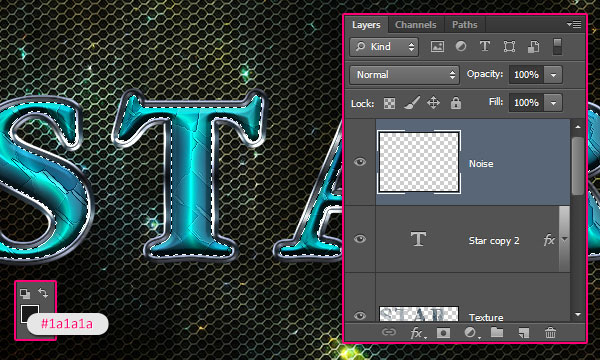Open the Layers panel flyout menu

(x=574, y=24)
